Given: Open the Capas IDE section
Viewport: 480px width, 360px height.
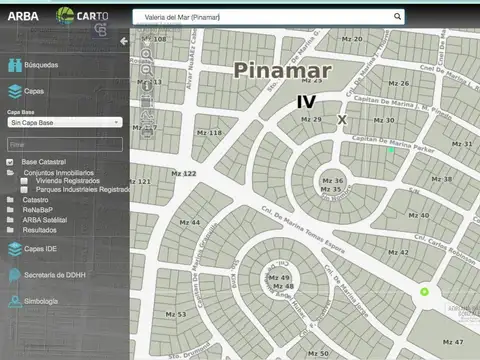Looking at the screenshot, I should point(40,249).
